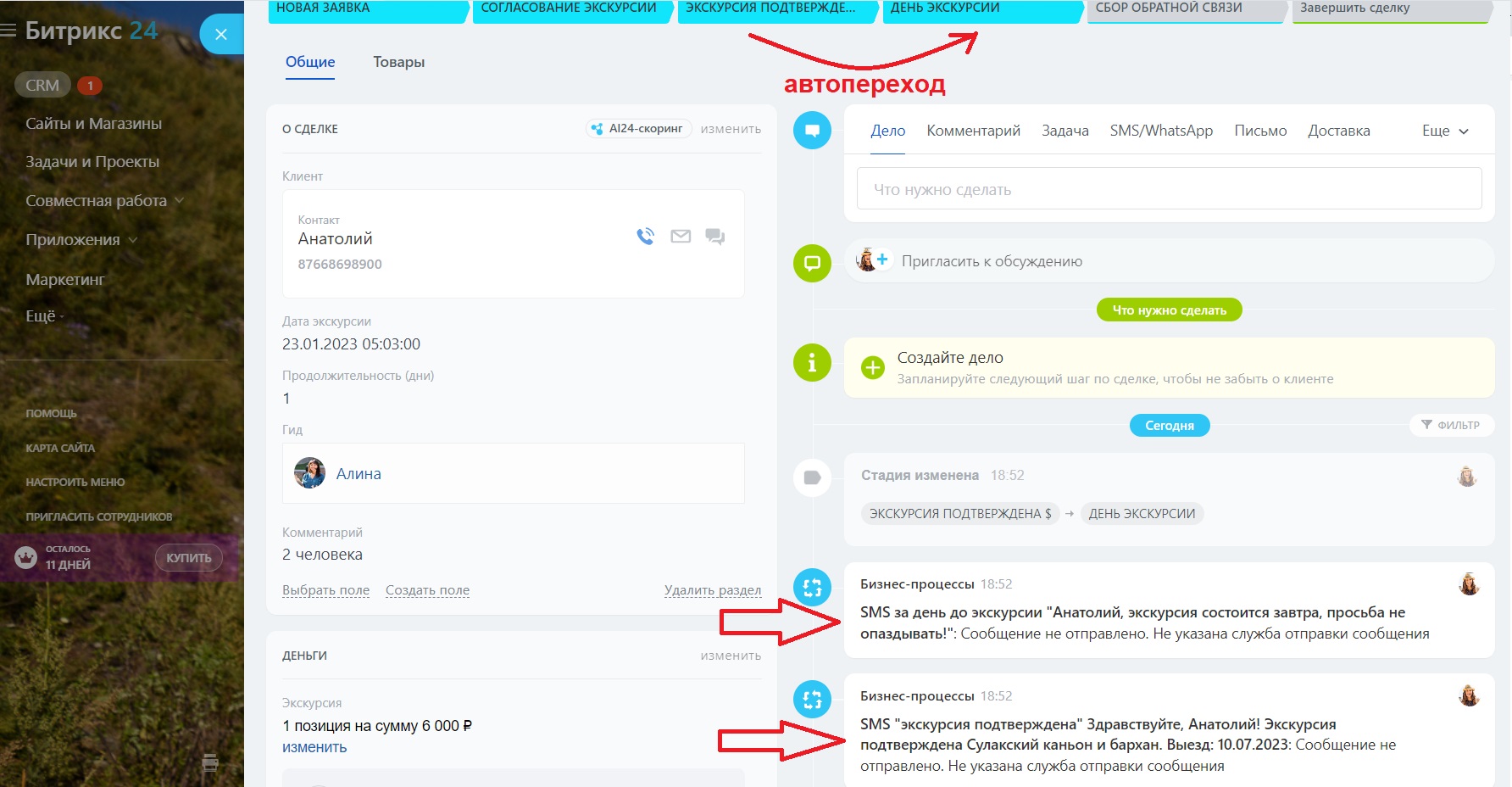Select the Задача timeline tab
The image size is (1512, 787).
click(1065, 131)
